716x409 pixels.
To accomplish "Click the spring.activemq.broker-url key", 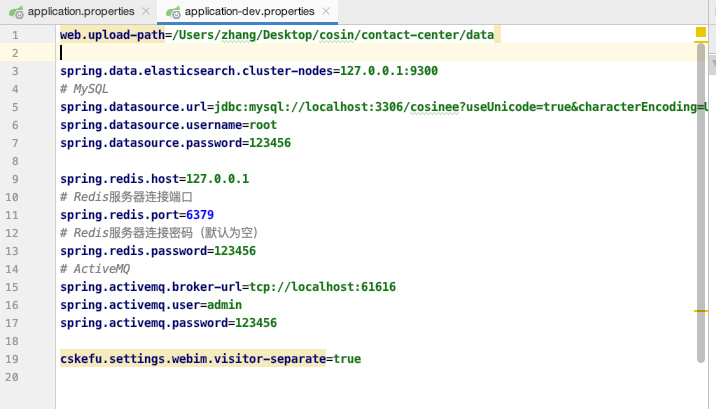I will 151,287.
